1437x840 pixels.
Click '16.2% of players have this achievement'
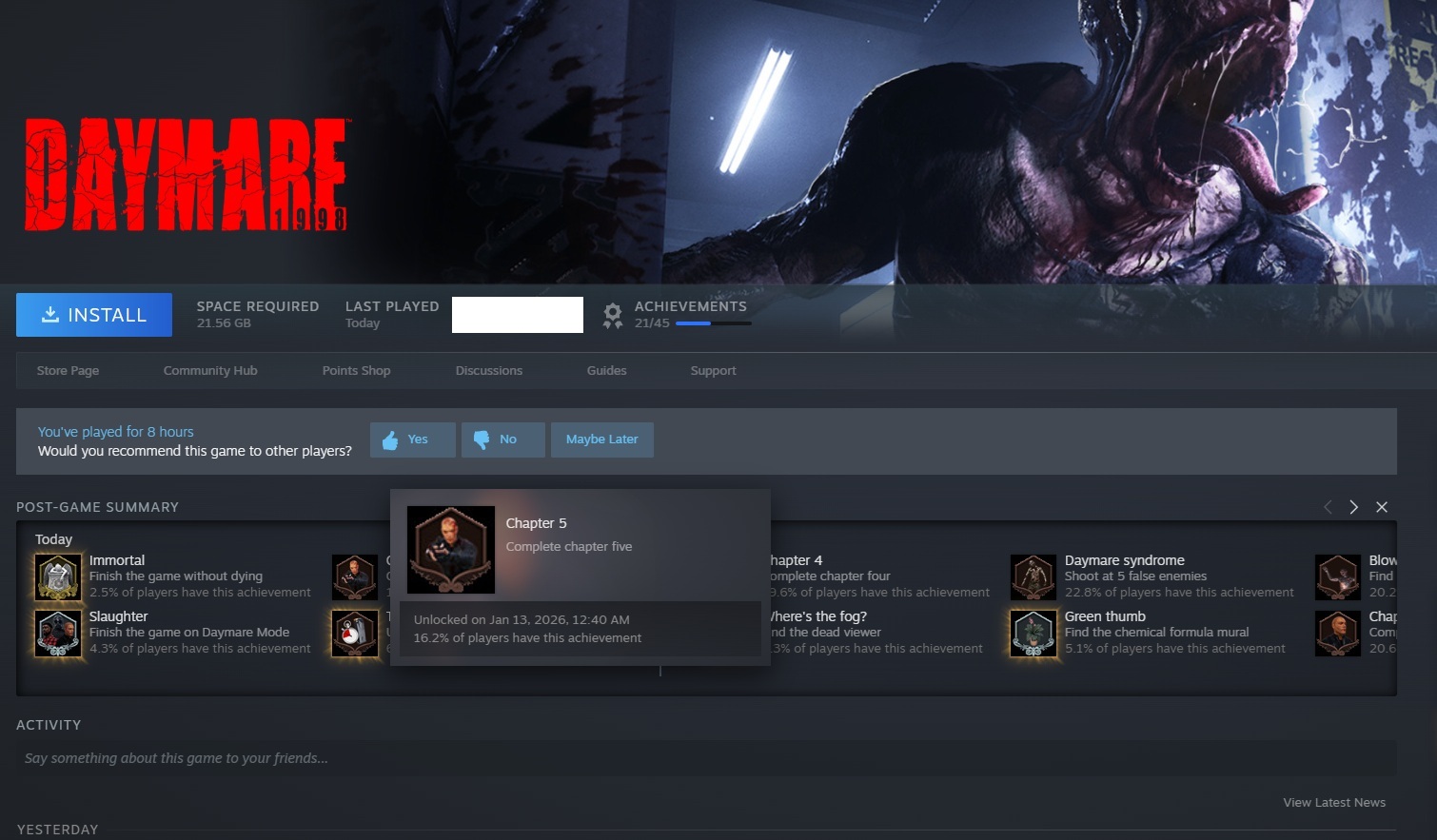pyautogui.click(x=528, y=638)
